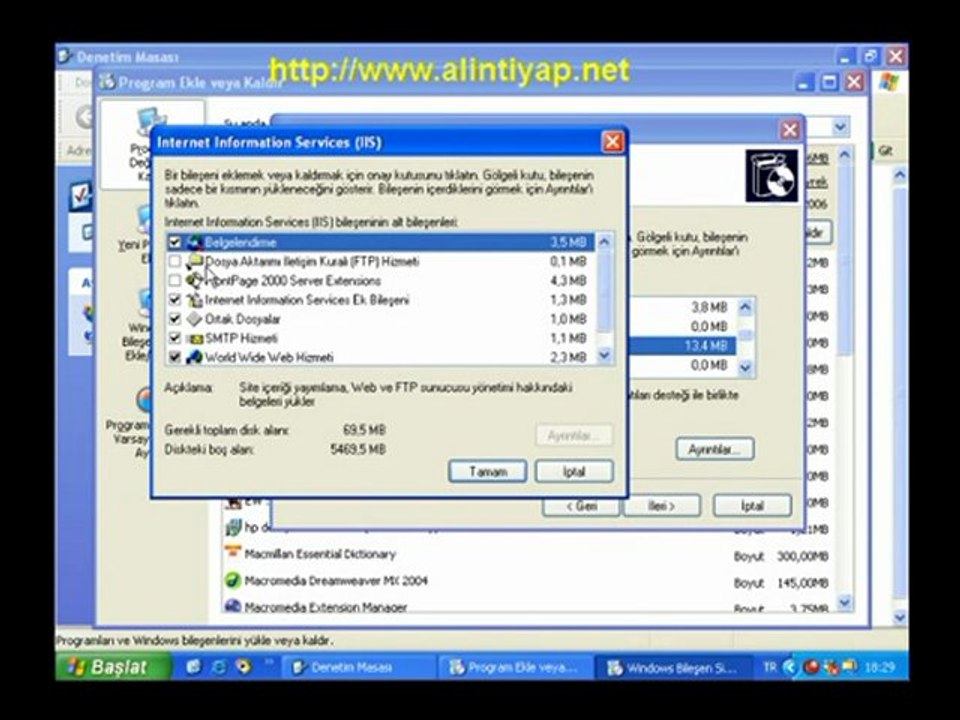Click down arrow of wizard components list
Image resolution: width=960 pixels, height=720 pixels.
click(744, 367)
